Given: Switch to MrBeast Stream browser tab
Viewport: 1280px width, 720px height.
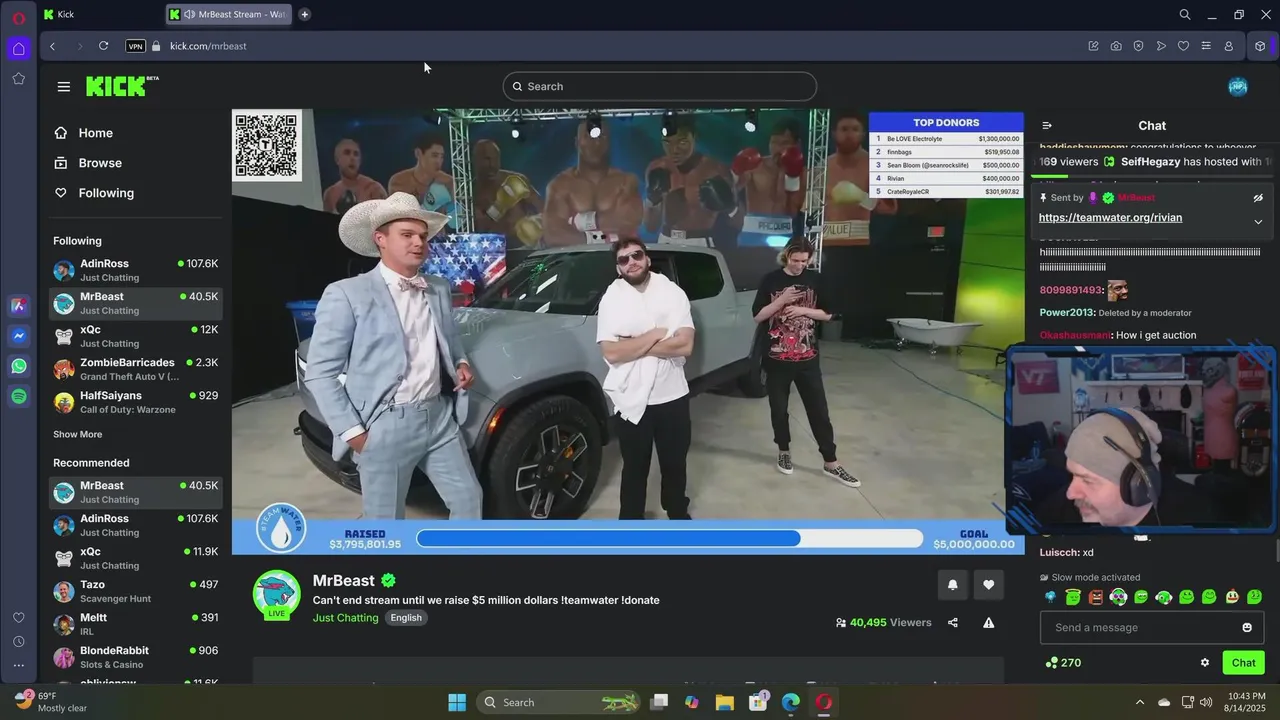Looking at the screenshot, I should tap(230, 14).
